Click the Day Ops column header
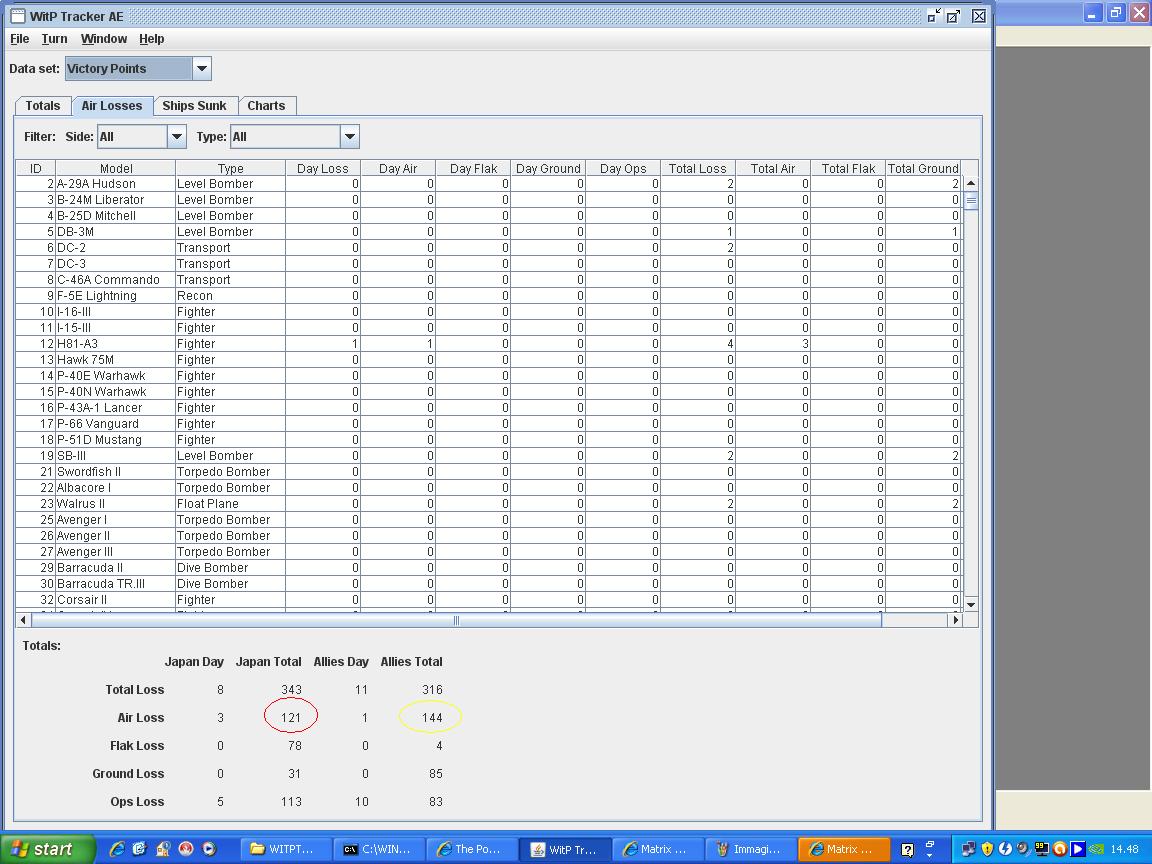This screenshot has width=1152, height=864. pyautogui.click(x=623, y=168)
